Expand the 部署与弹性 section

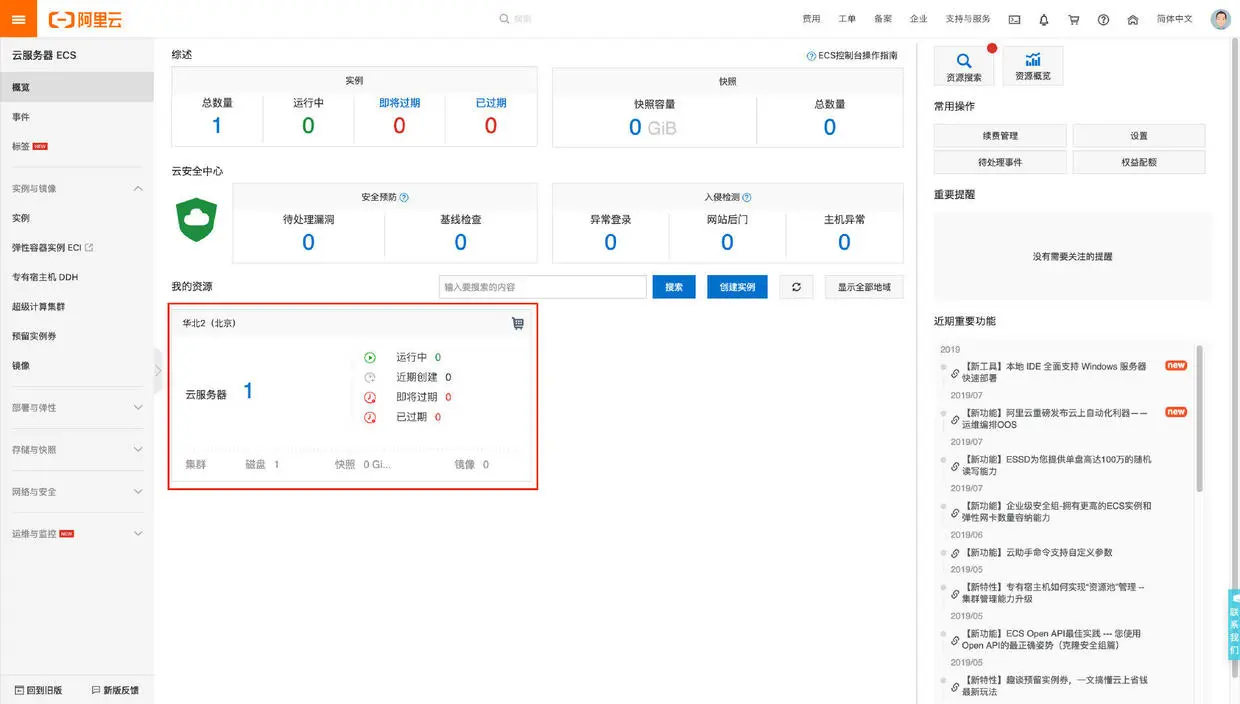[x=138, y=408]
